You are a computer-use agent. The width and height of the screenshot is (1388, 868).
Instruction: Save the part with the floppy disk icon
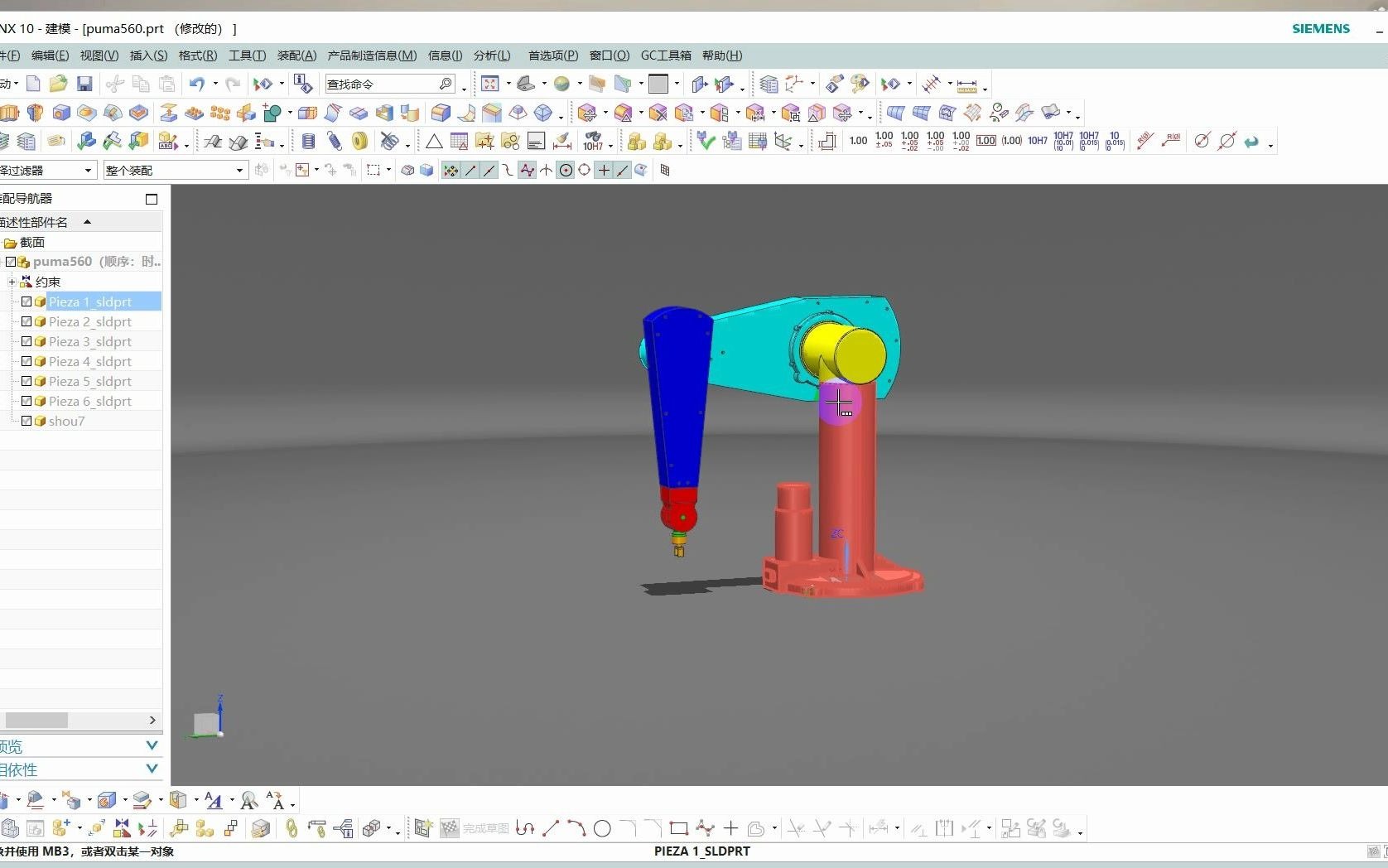click(x=84, y=84)
